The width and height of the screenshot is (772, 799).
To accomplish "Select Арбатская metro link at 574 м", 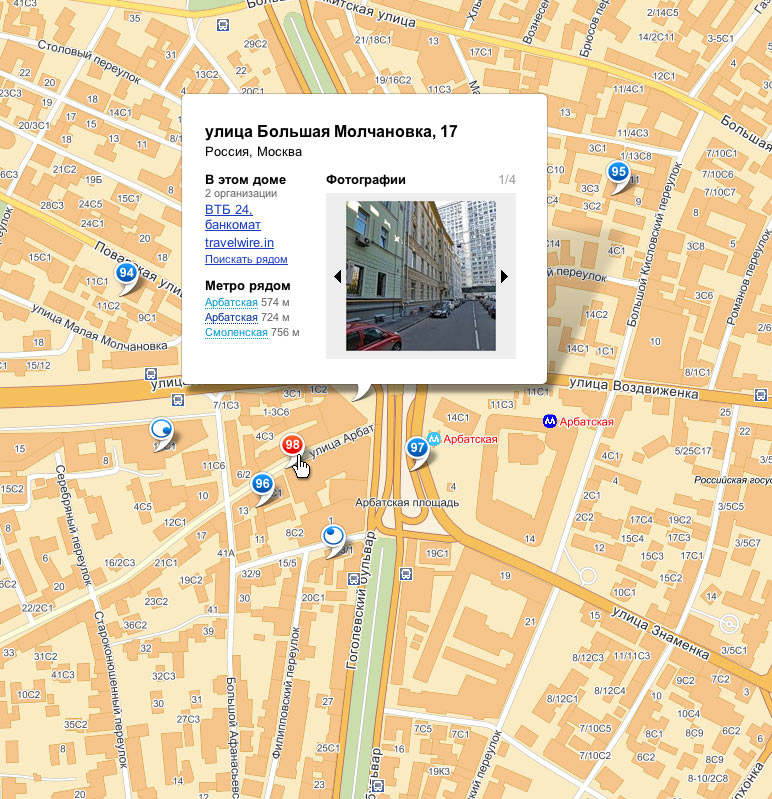I will point(231,302).
